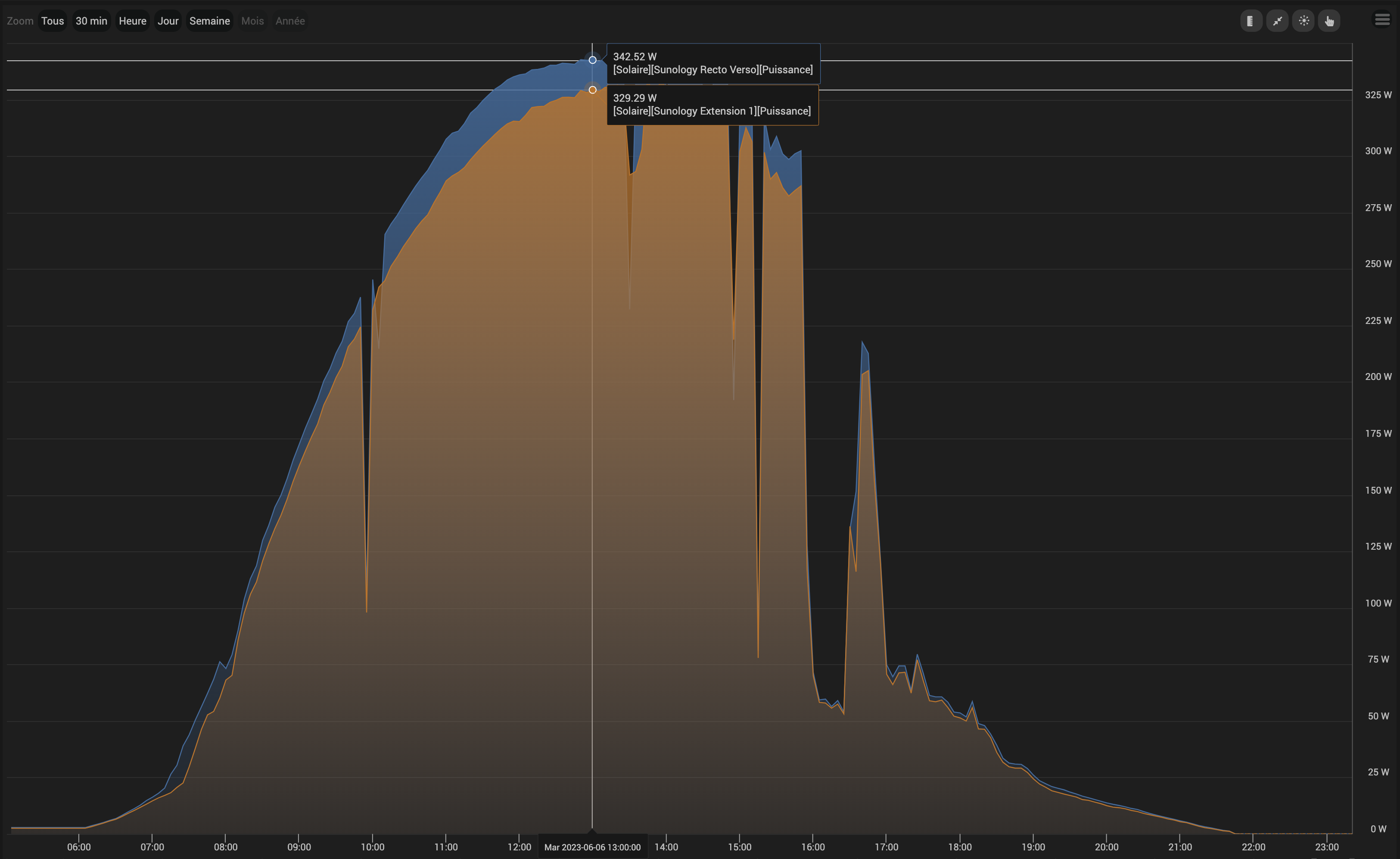Screen dimensions: 1400x859
Task: Click the 10:00 time axis label
Action: coord(372,847)
